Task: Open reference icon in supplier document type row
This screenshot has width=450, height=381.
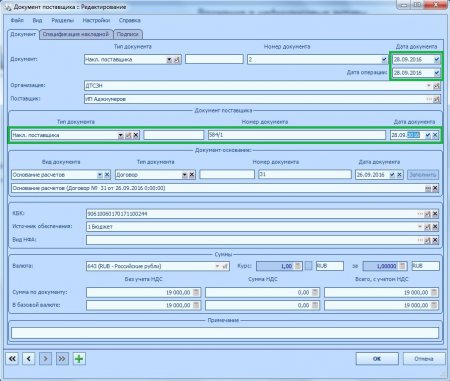Action: click(x=128, y=135)
